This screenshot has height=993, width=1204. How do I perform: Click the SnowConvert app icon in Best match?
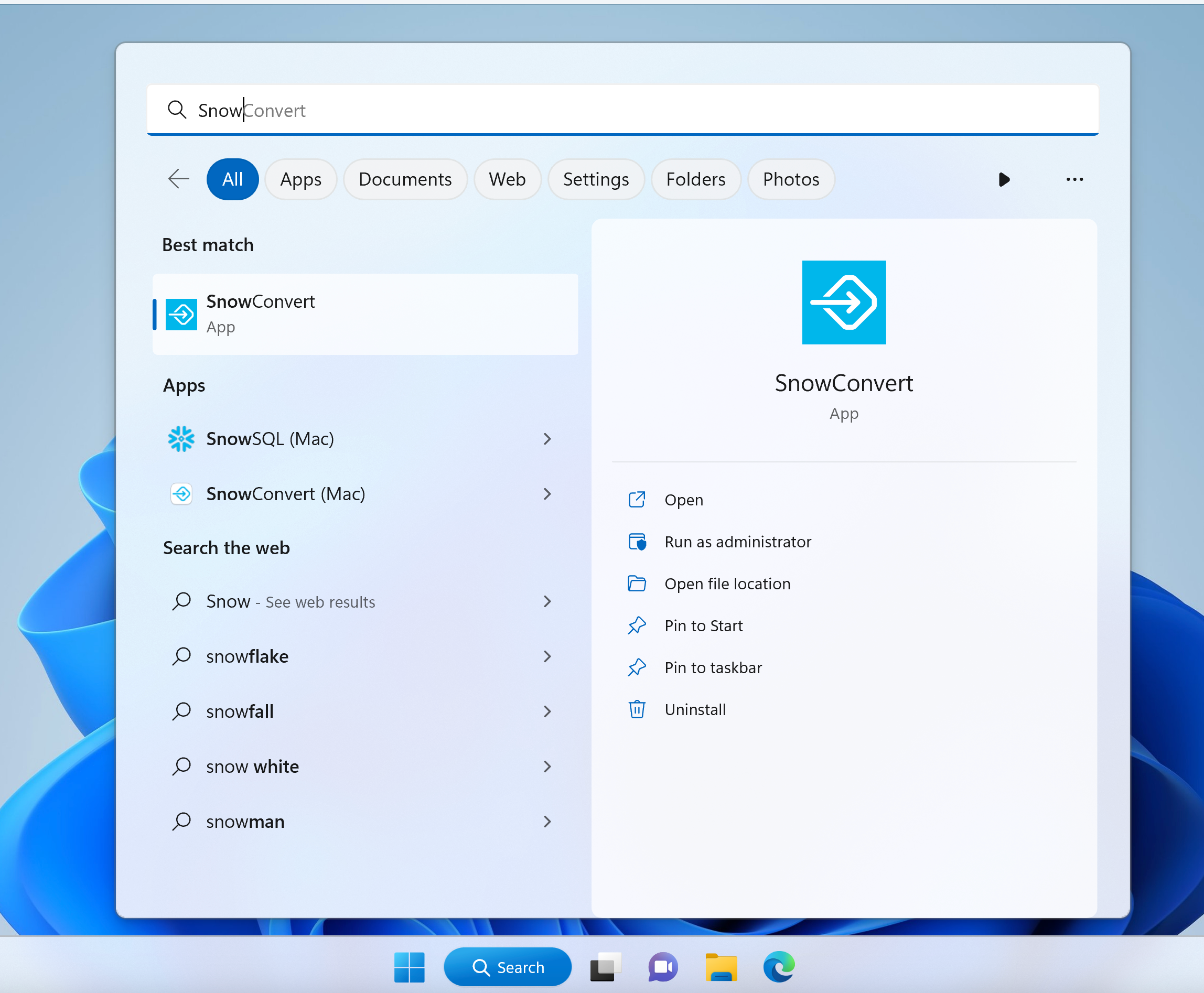(x=181, y=314)
